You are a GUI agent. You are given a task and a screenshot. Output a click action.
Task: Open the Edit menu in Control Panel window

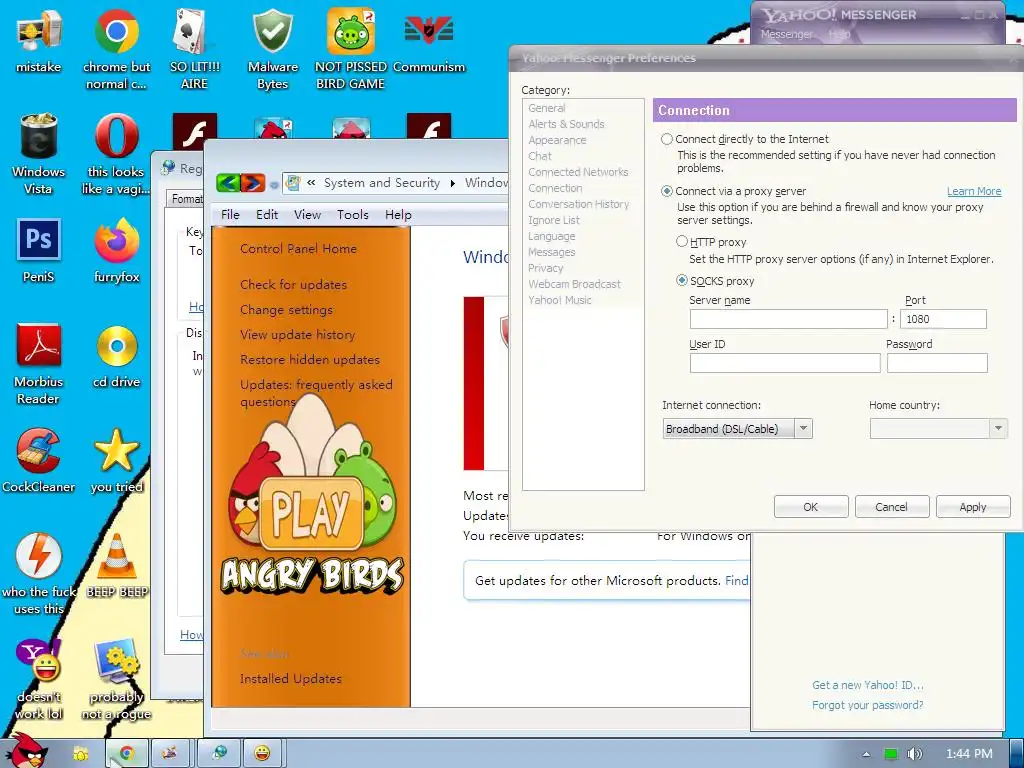(x=266, y=215)
